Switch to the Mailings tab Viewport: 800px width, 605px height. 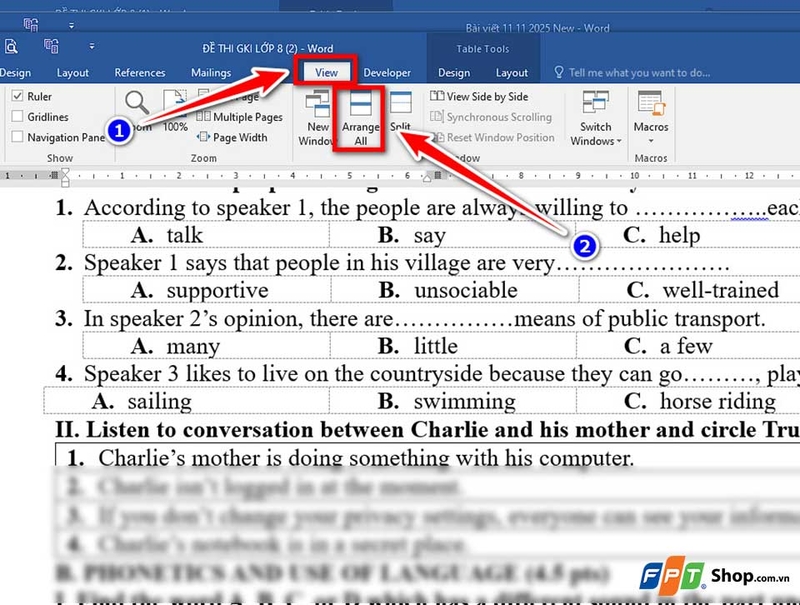tap(211, 72)
